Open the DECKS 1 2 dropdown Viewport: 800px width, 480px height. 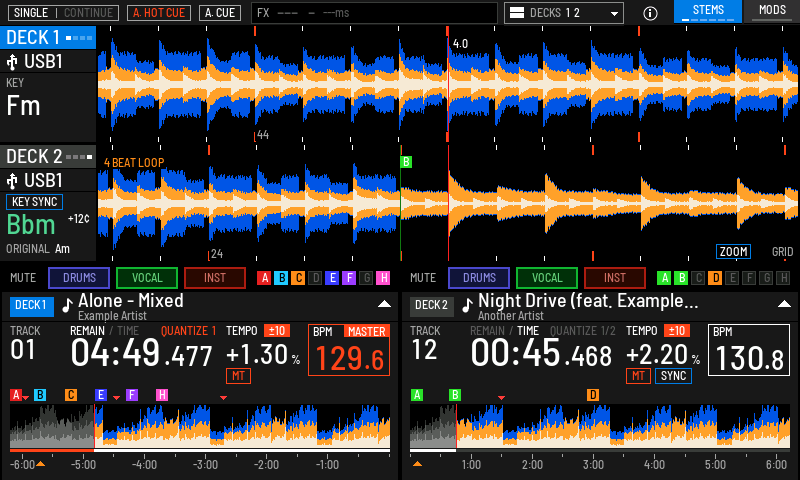[564, 13]
